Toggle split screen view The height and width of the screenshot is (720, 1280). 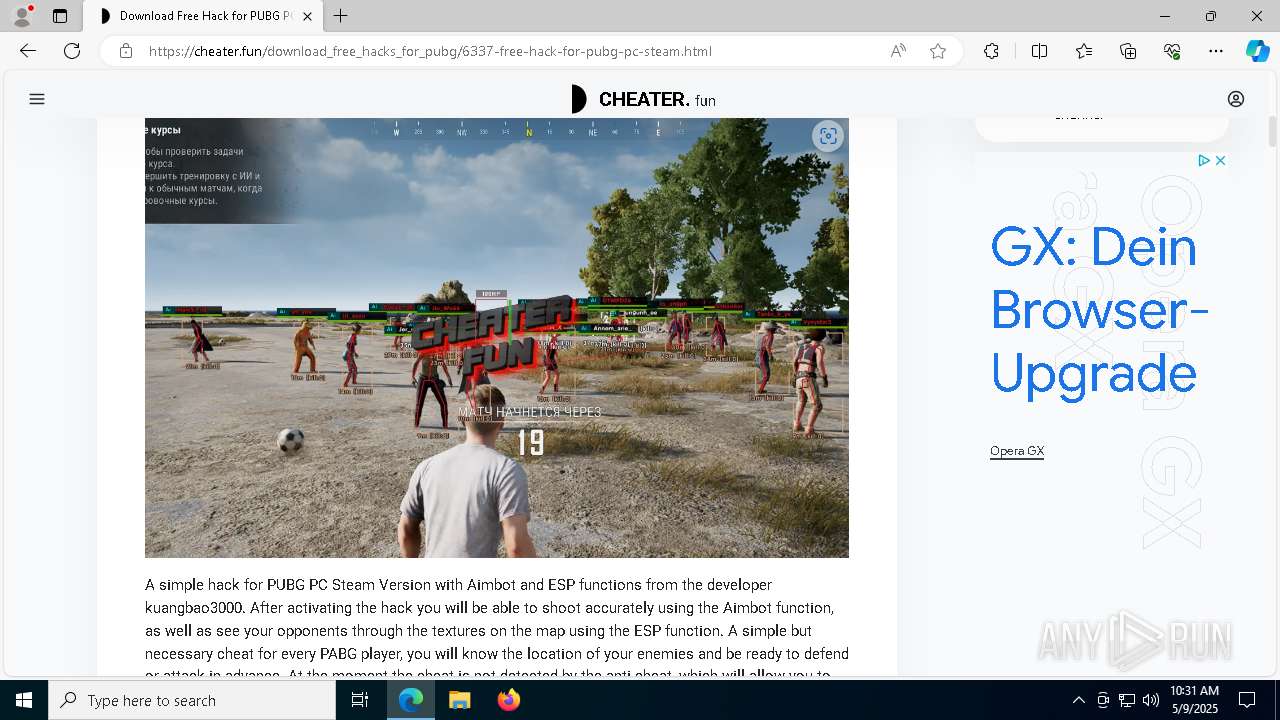click(1039, 51)
